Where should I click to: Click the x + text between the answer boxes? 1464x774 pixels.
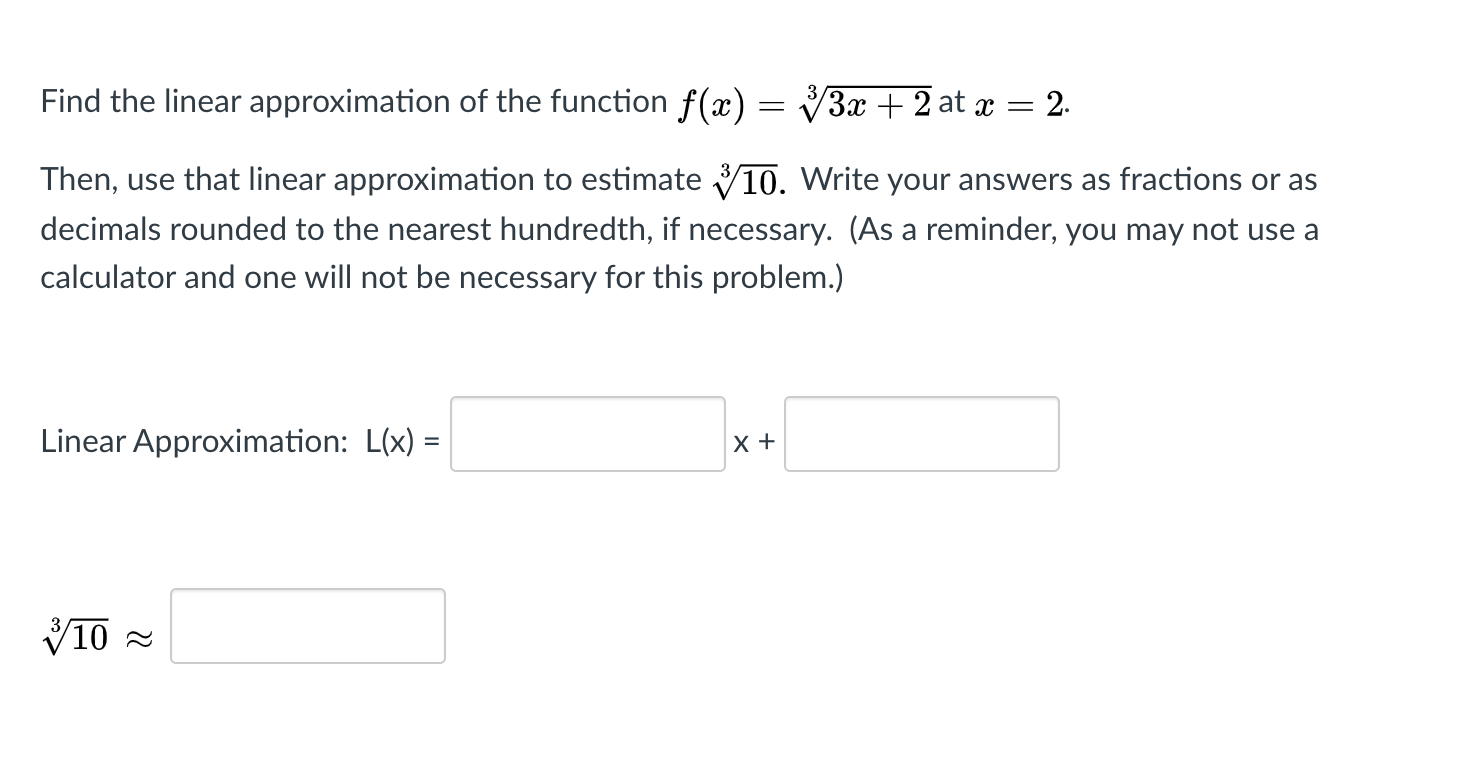(x=754, y=440)
